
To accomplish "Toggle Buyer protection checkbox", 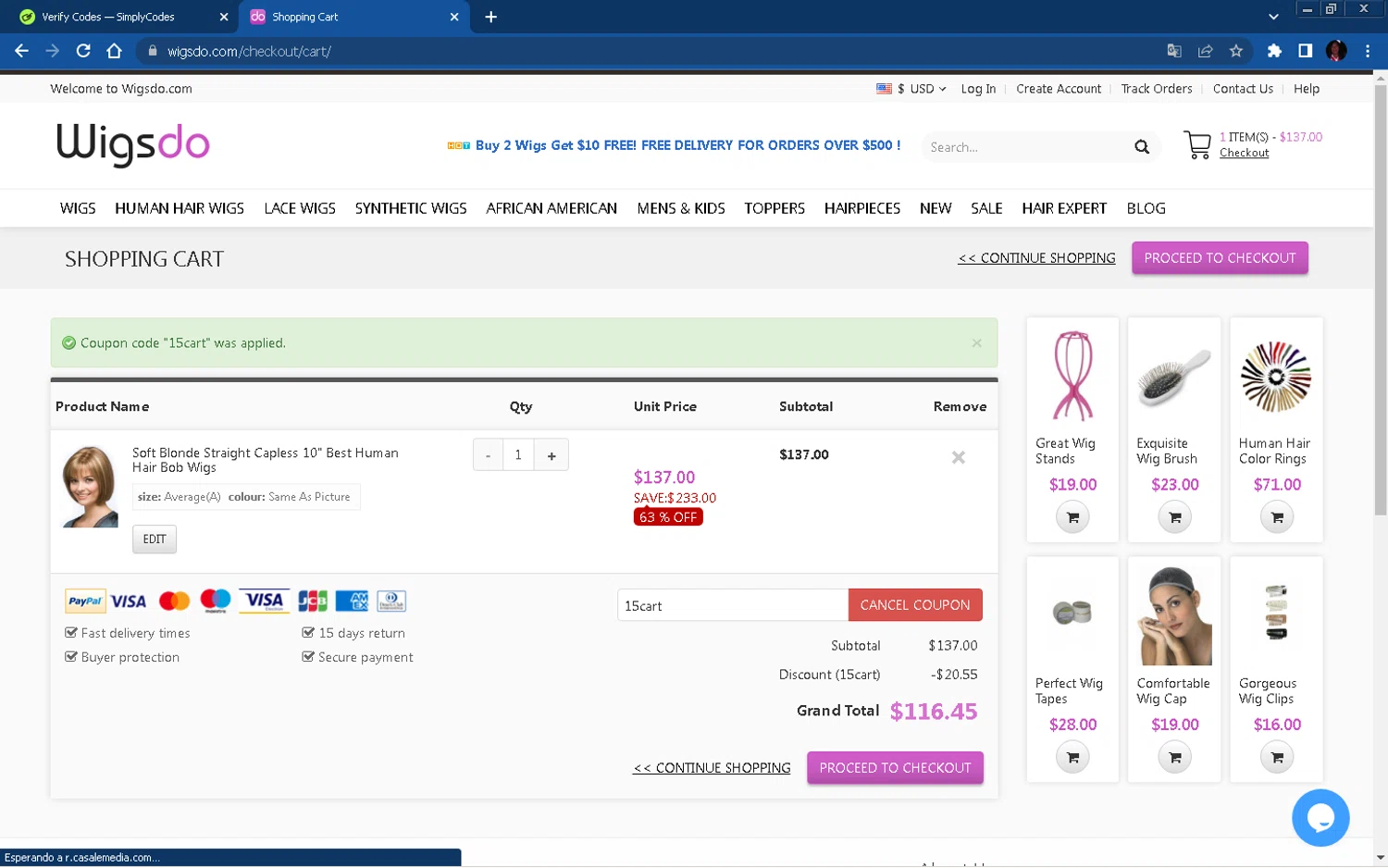I will coord(70,657).
